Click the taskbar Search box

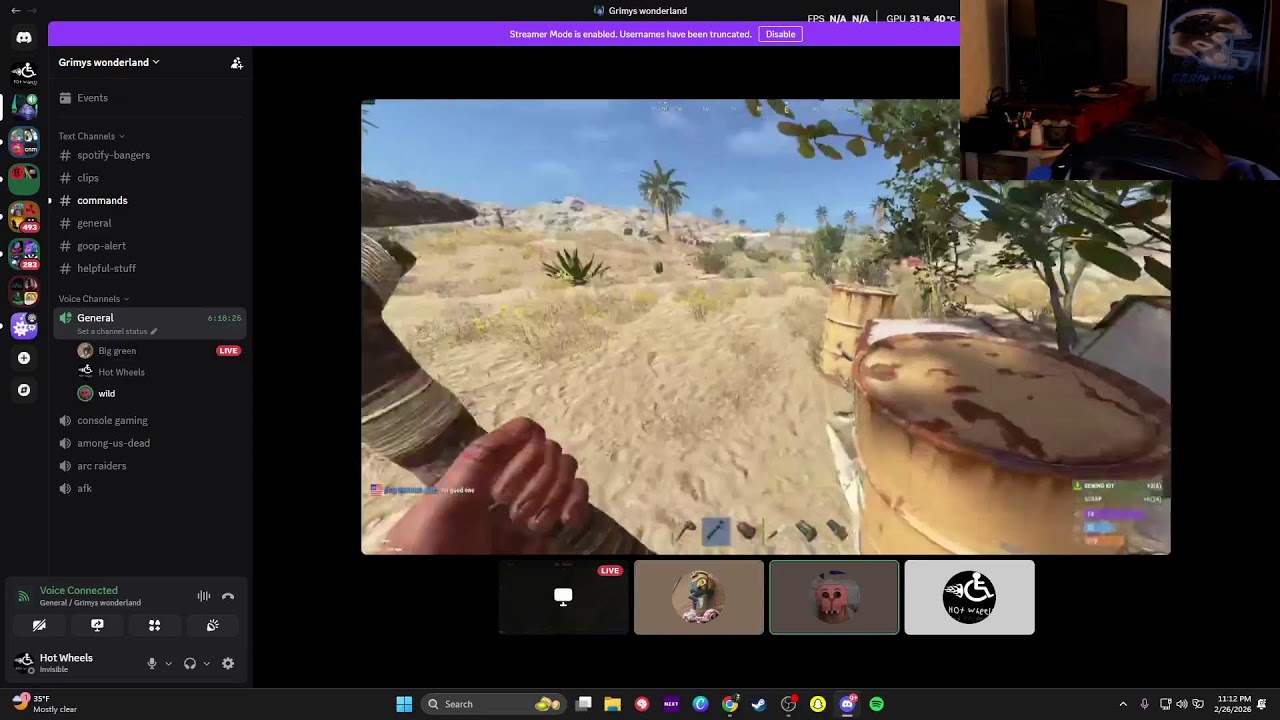click(x=494, y=704)
